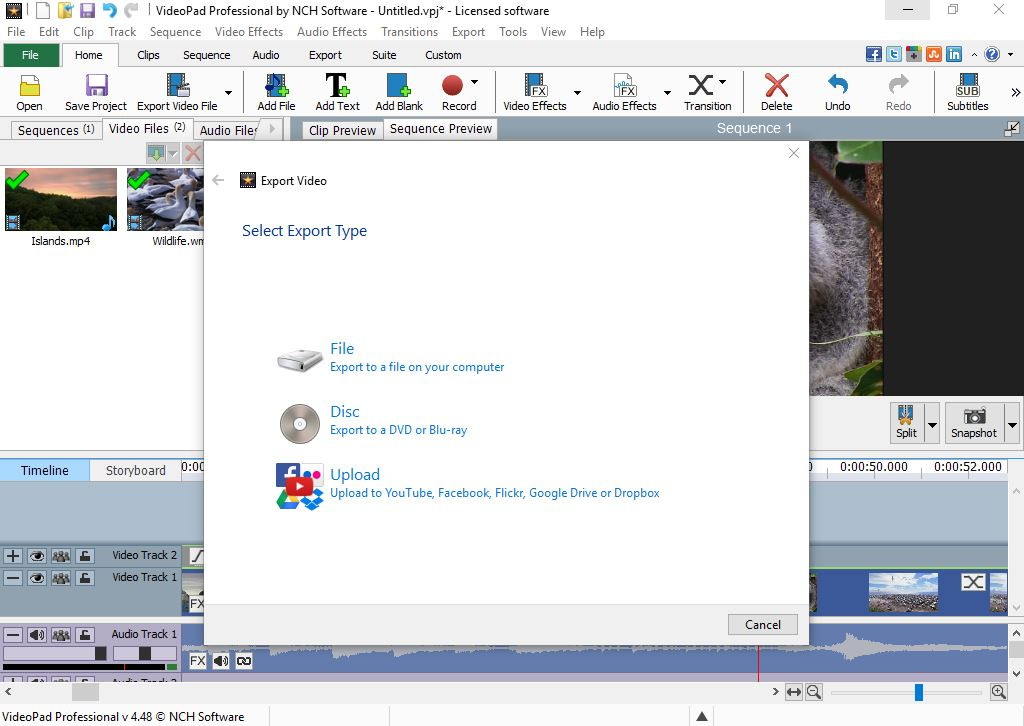Switch to the Suite ribbon tab
The height and width of the screenshot is (726, 1024).
pyautogui.click(x=384, y=55)
